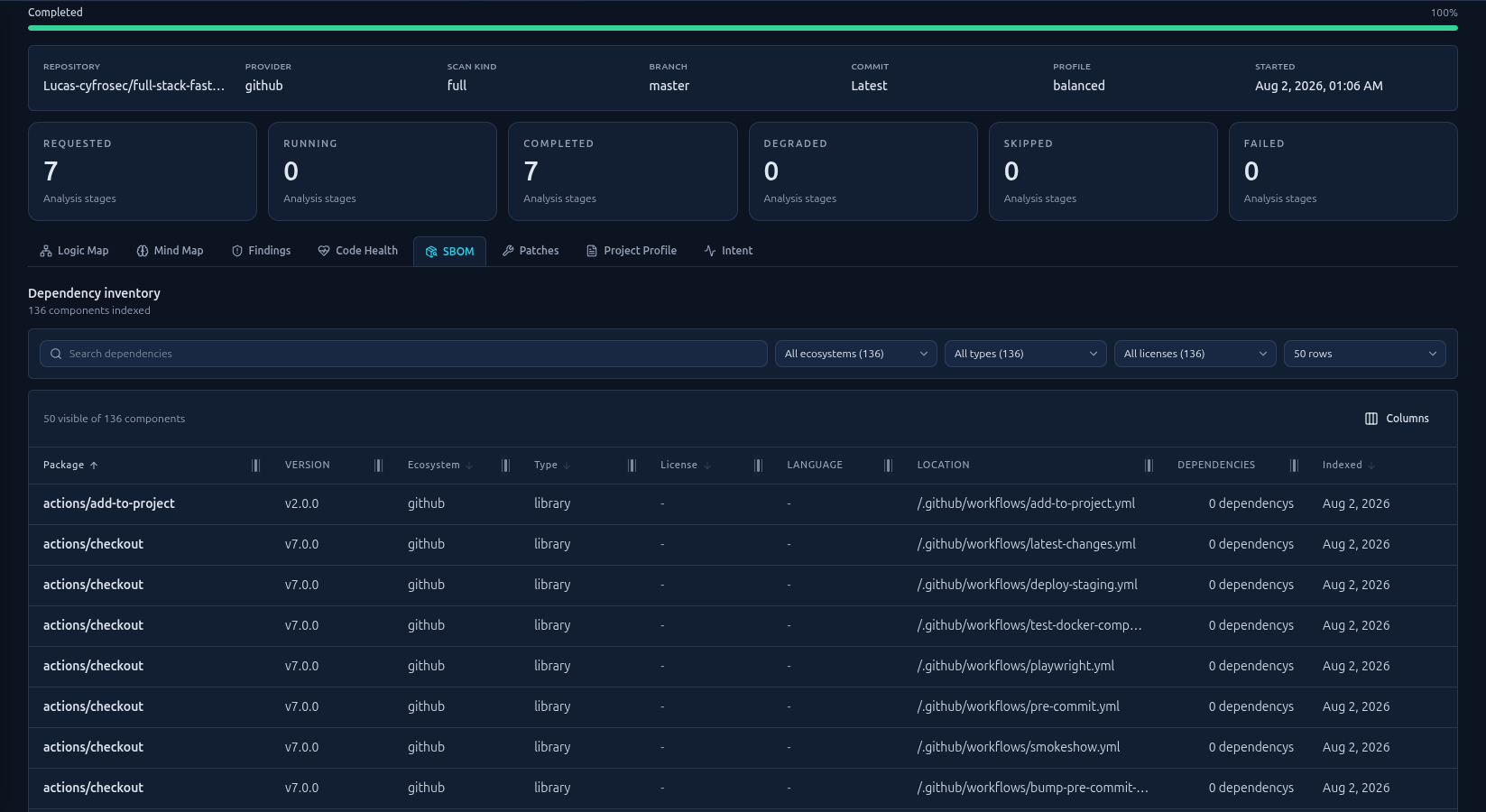Click the Patches wrench icon

point(508,251)
